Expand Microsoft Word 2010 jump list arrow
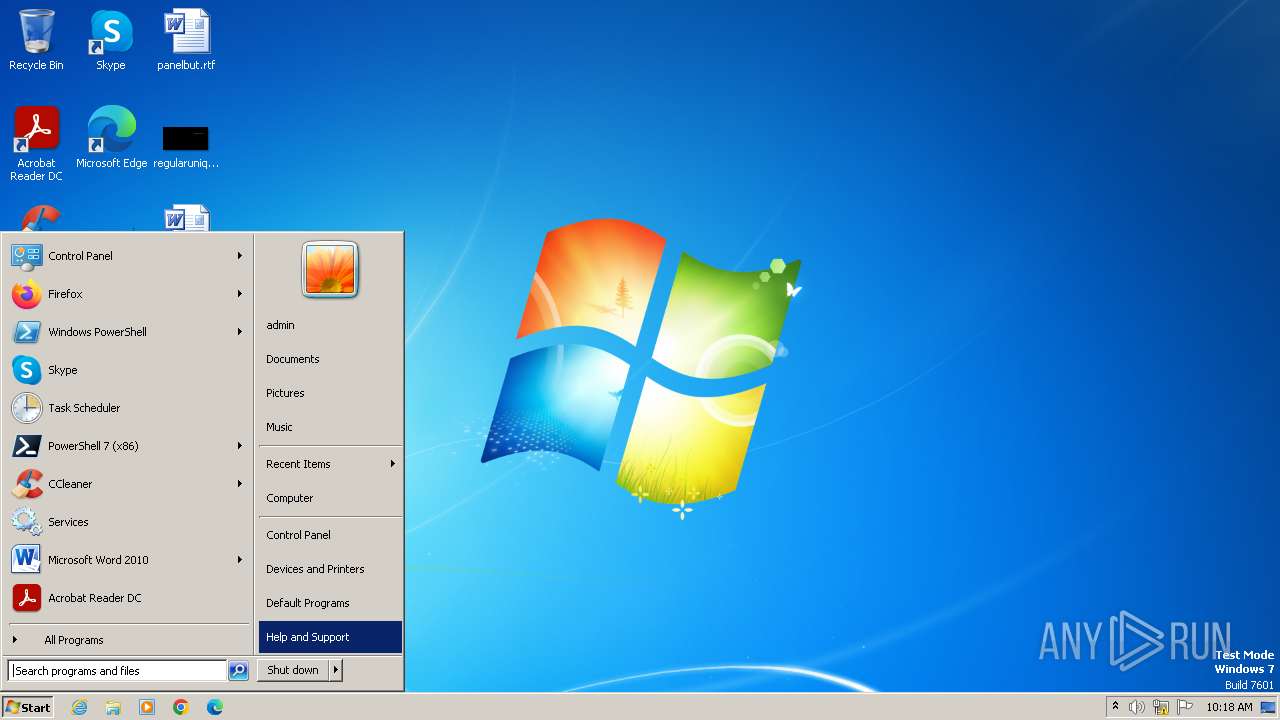This screenshot has height=720, width=1280. pos(240,560)
